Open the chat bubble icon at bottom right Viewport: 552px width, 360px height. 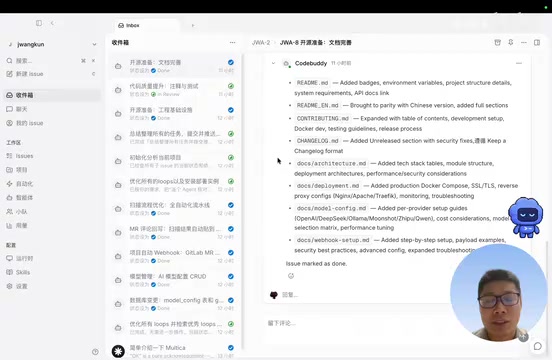(x=538, y=346)
